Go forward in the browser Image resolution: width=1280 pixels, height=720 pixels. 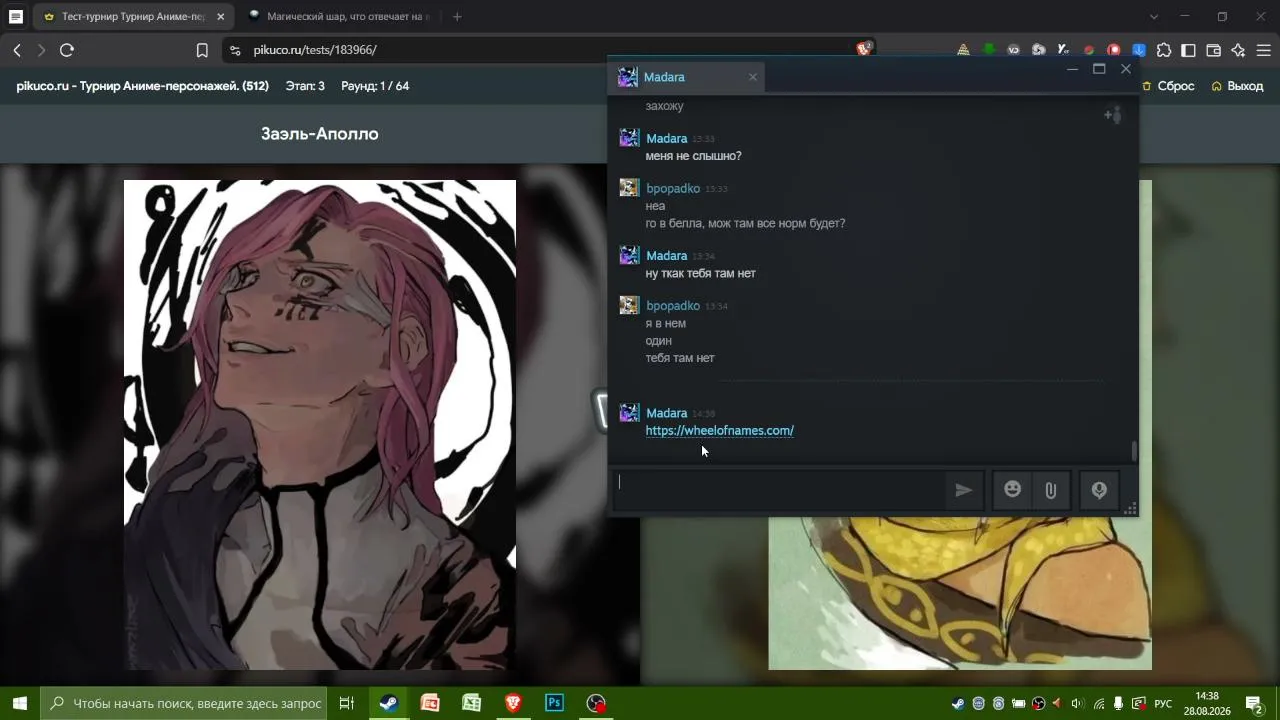[x=41, y=50]
